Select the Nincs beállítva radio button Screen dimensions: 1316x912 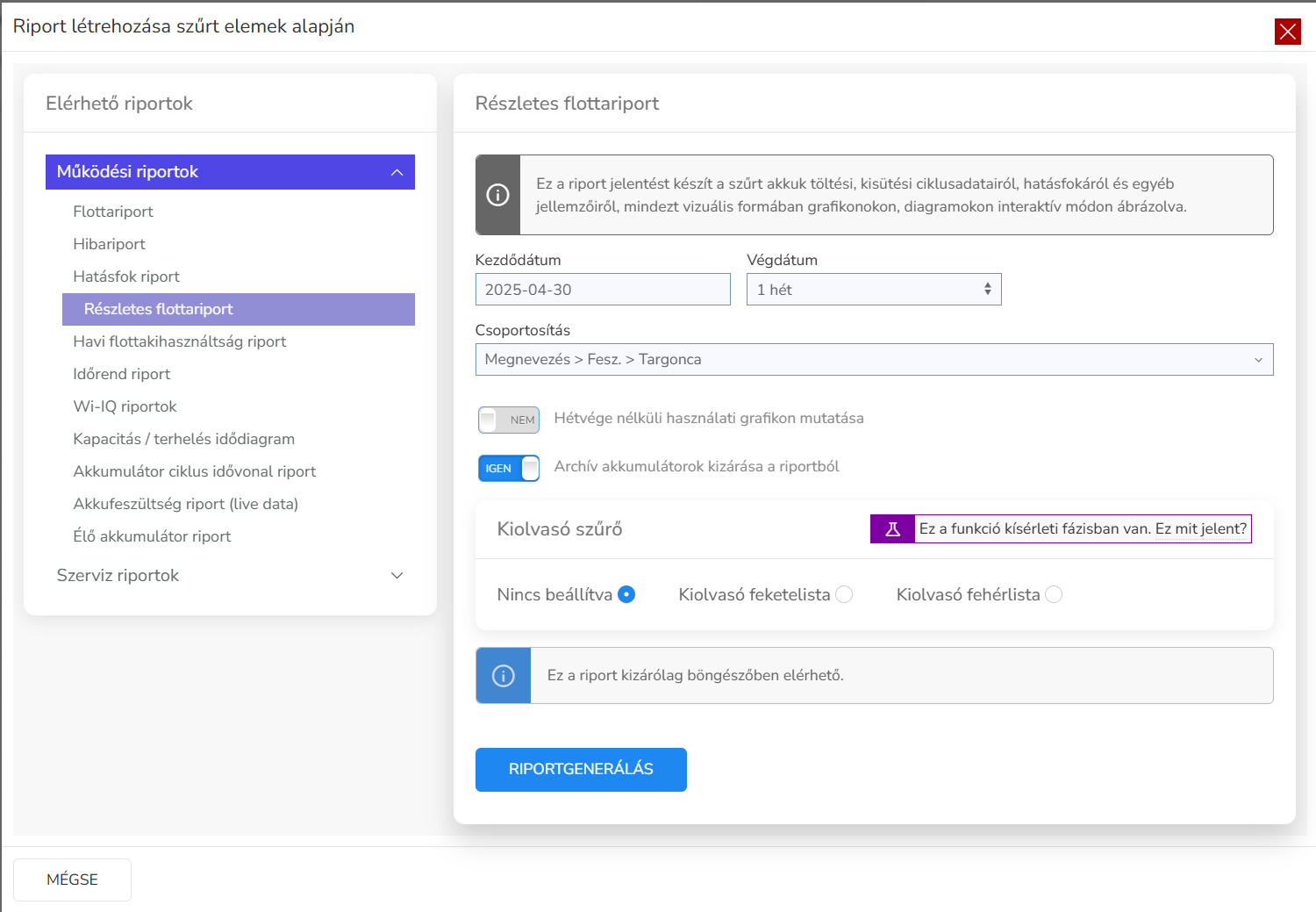coord(626,594)
